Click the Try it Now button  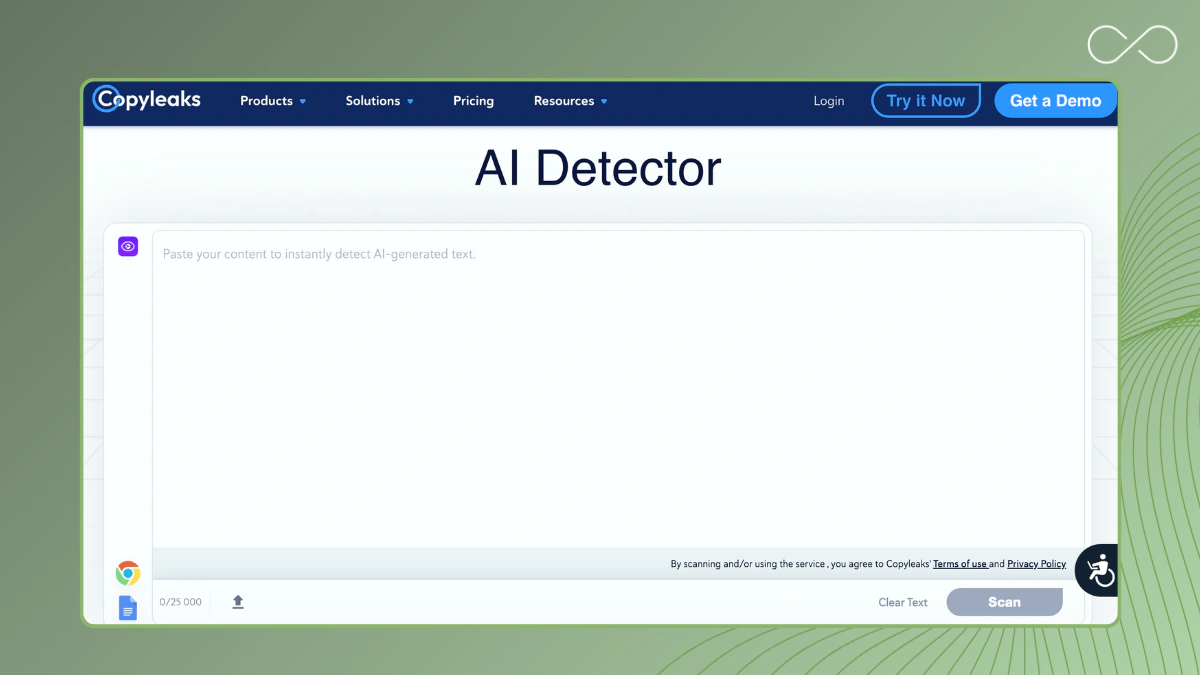pyautogui.click(x=926, y=101)
